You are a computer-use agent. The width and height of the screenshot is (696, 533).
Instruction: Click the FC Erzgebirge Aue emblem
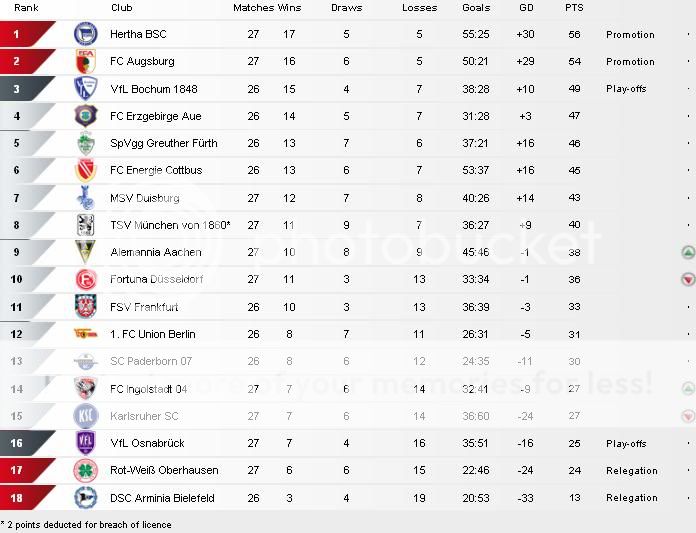click(86, 116)
